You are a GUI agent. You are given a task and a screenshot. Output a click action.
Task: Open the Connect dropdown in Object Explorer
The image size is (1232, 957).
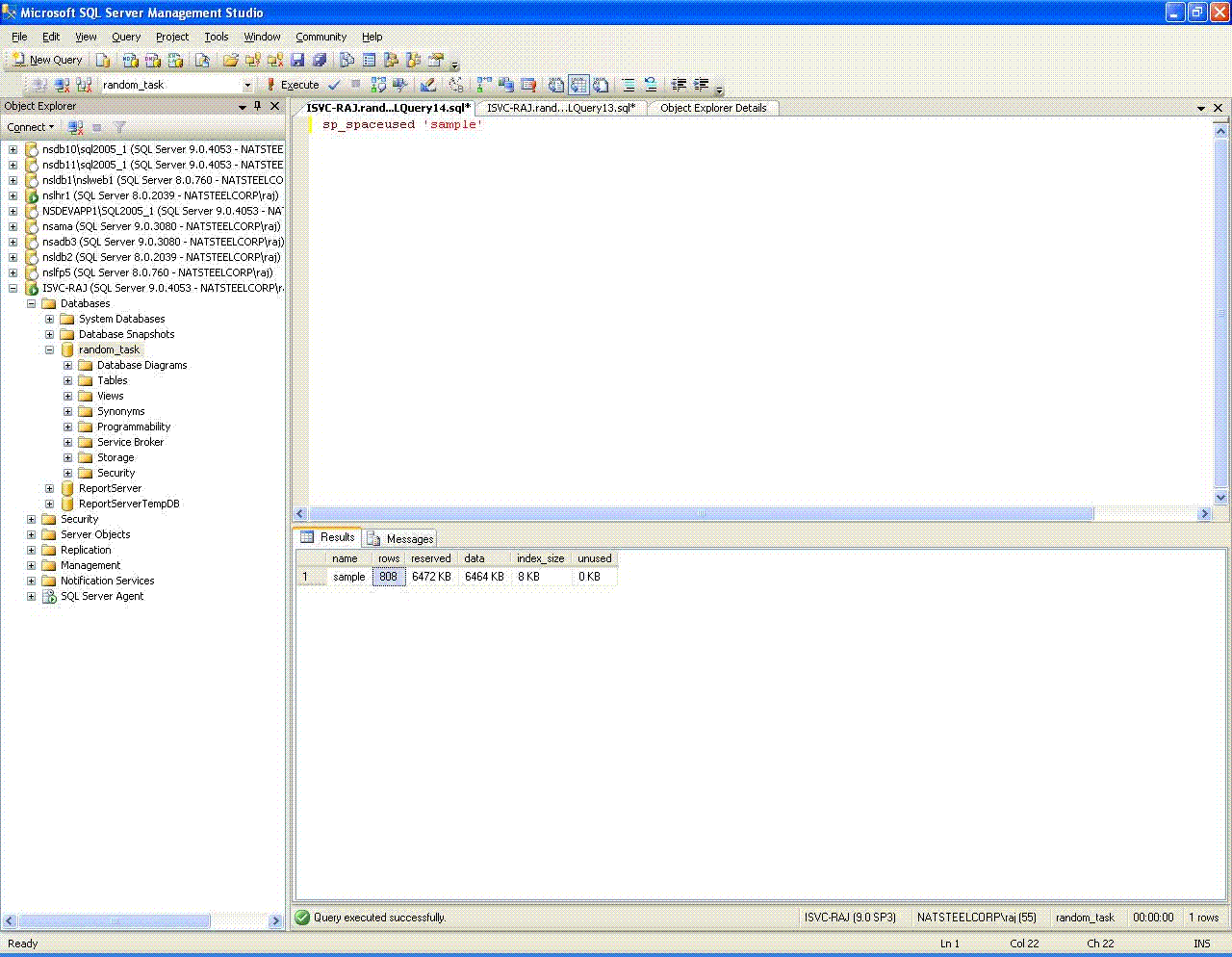click(x=31, y=127)
